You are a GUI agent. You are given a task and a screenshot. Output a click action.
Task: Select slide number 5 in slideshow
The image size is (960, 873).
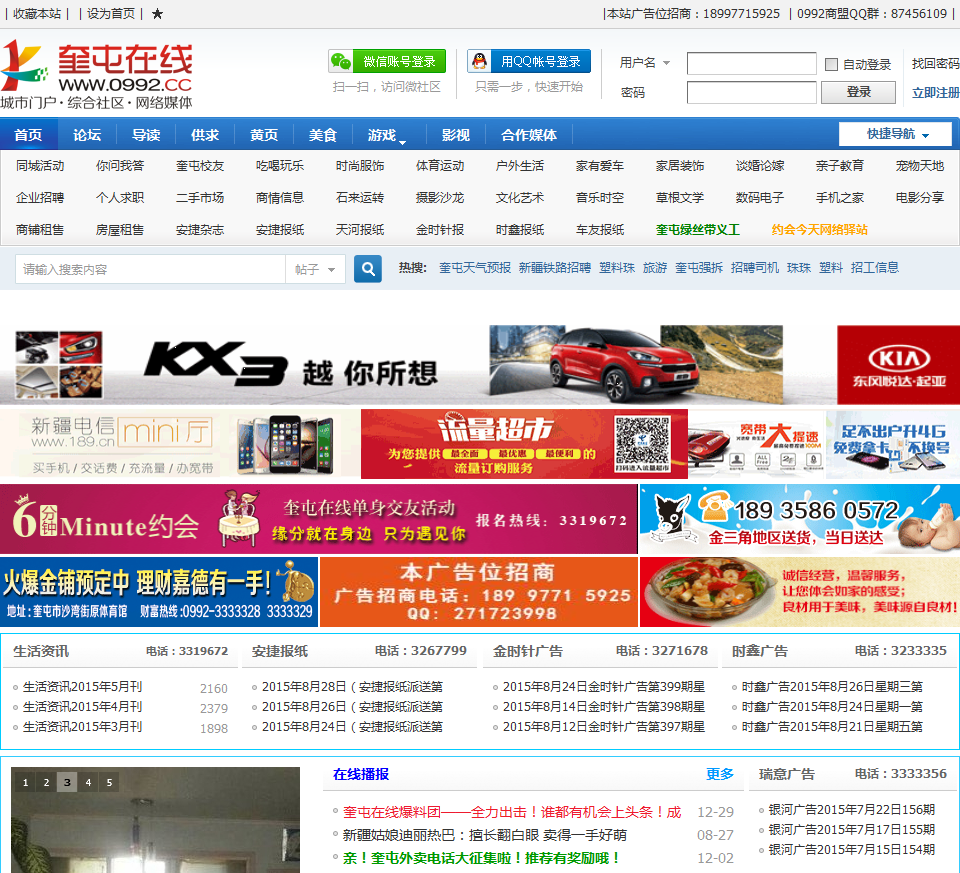pos(109,782)
